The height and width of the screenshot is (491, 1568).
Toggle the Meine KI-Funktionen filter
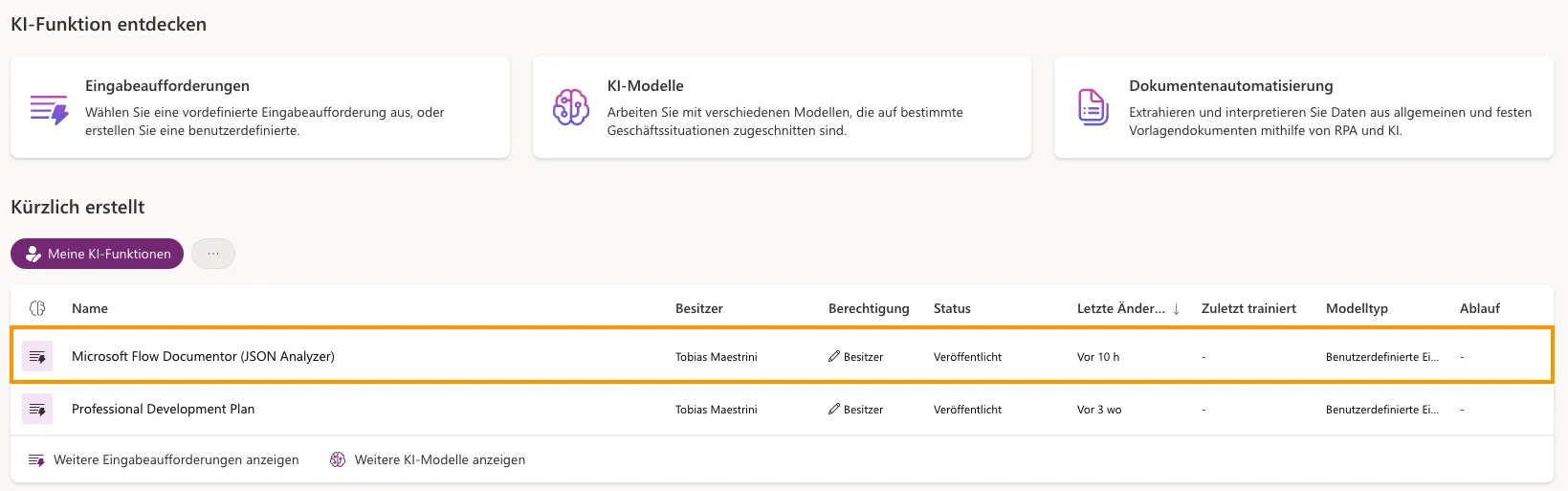click(97, 254)
